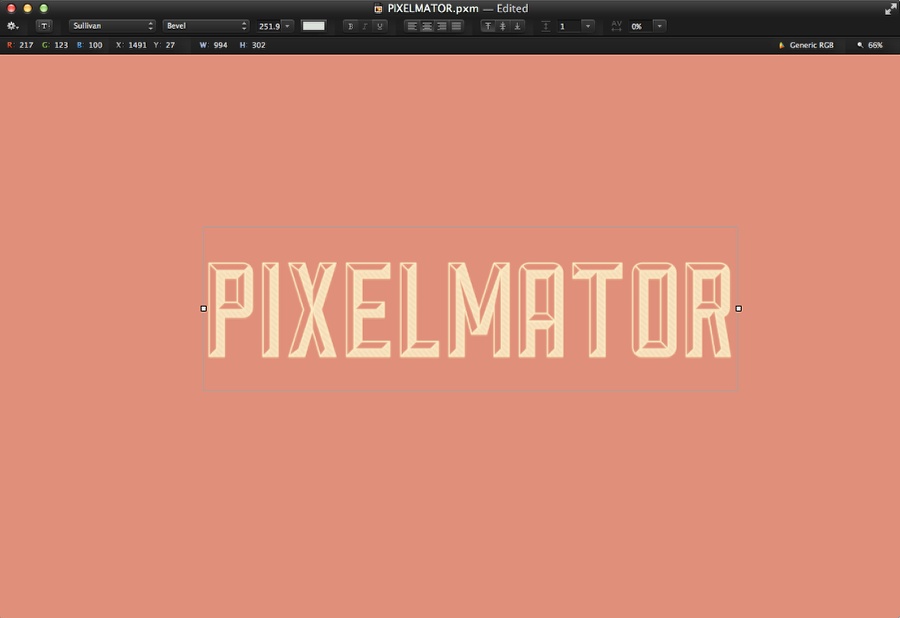900x618 pixels.
Task: Click the font size field 251.9
Action: click(269, 26)
